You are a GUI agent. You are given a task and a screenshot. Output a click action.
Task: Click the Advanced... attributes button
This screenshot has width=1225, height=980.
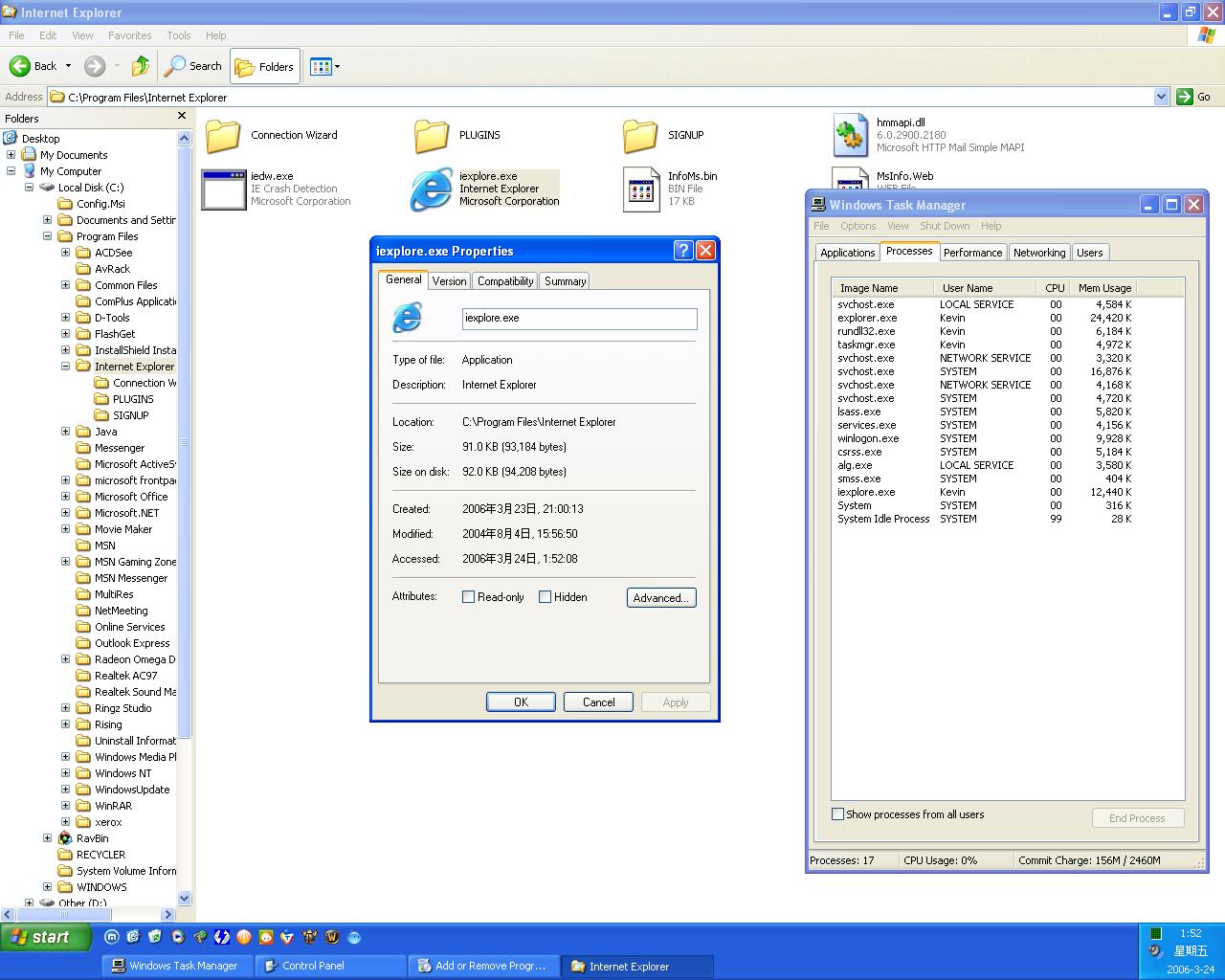click(661, 597)
